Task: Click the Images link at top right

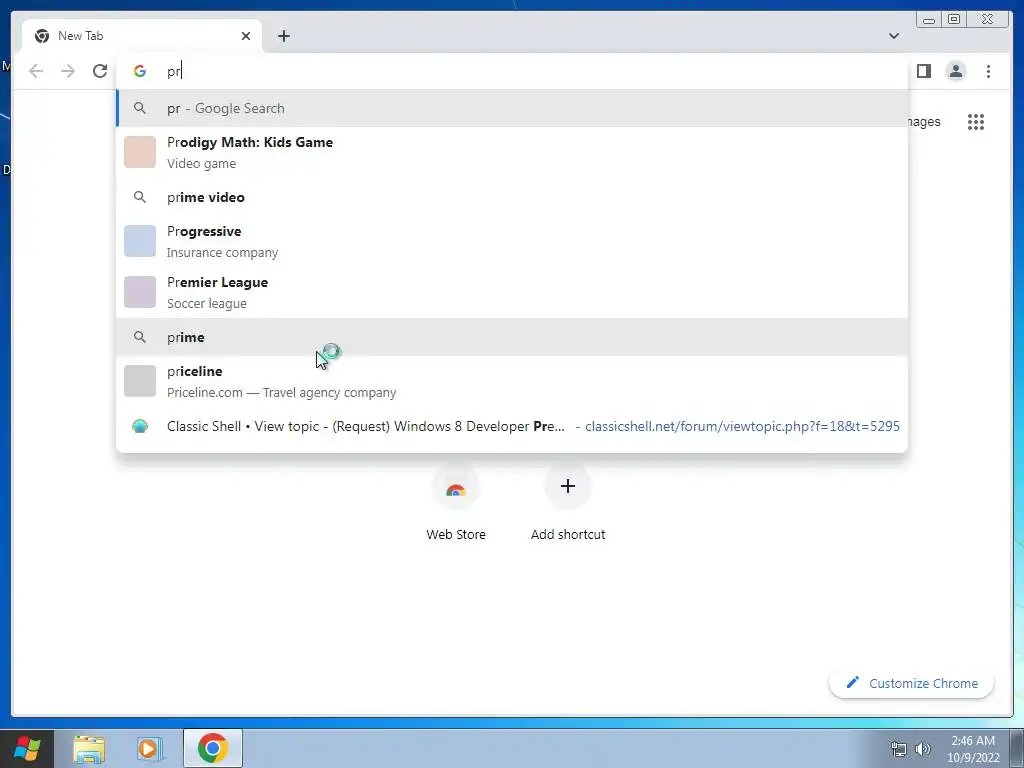Action: coord(923,121)
